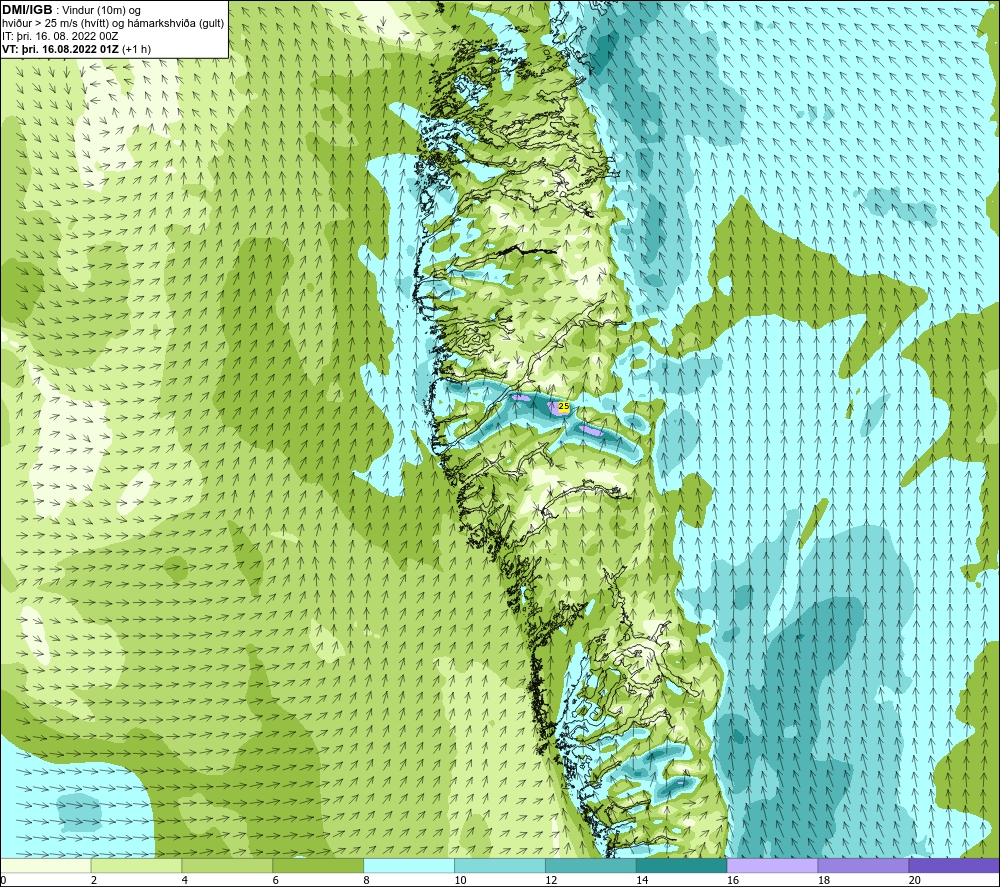Viewport: 1000px width, 887px height.
Task: Click the yellow 25 gust marker on the map
Action: tap(564, 406)
